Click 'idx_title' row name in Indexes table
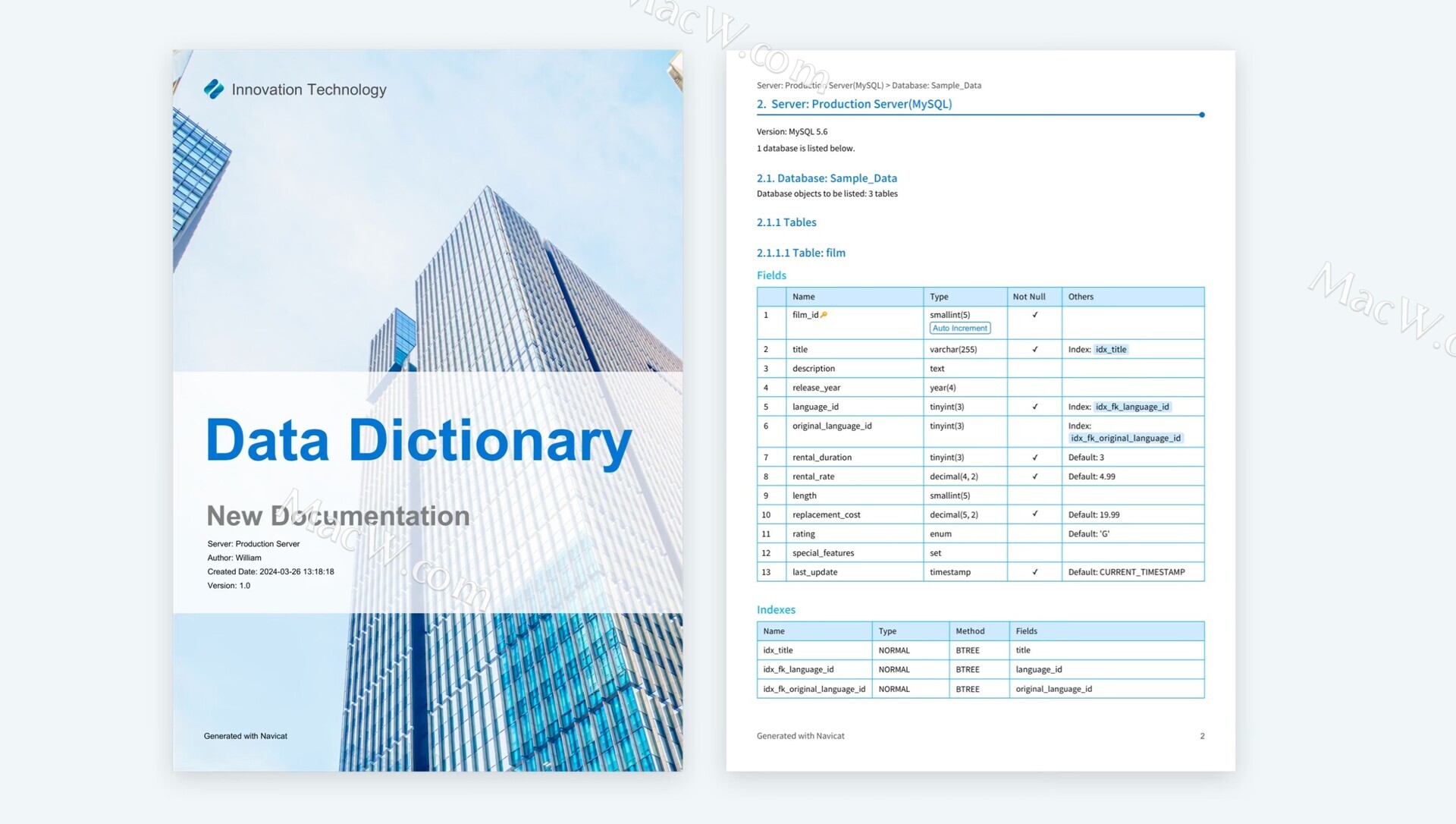The image size is (1456, 824). tap(777, 651)
